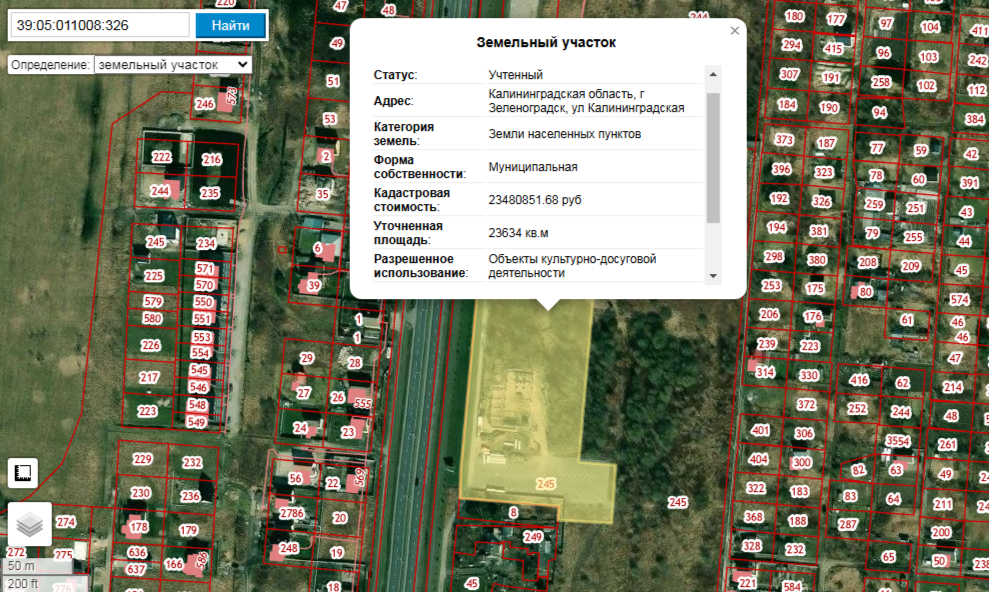Select parcel 216 on the map
The image size is (989, 592).
pos(211,160)
